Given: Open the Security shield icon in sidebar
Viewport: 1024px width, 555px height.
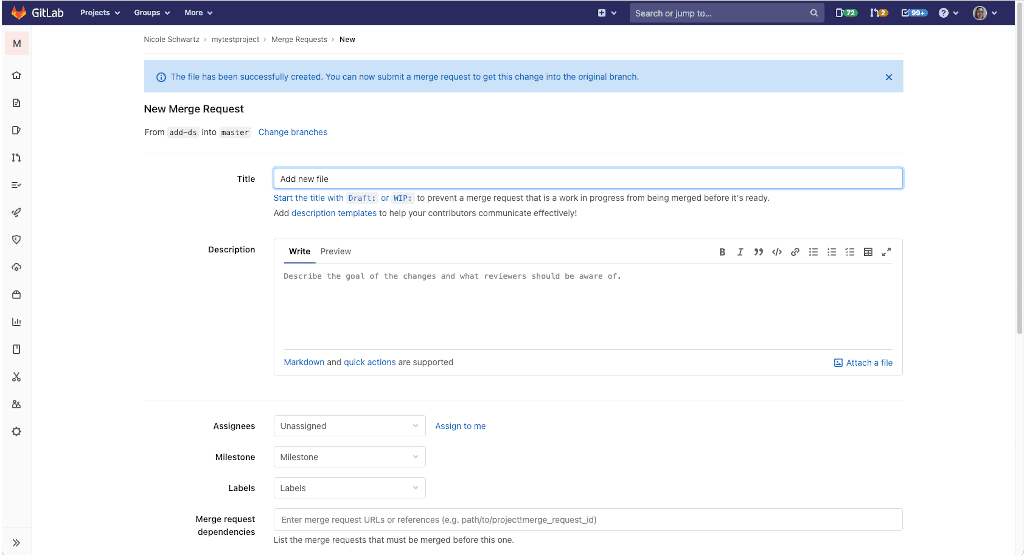Looking at the screenshot, I should (16, 240).
